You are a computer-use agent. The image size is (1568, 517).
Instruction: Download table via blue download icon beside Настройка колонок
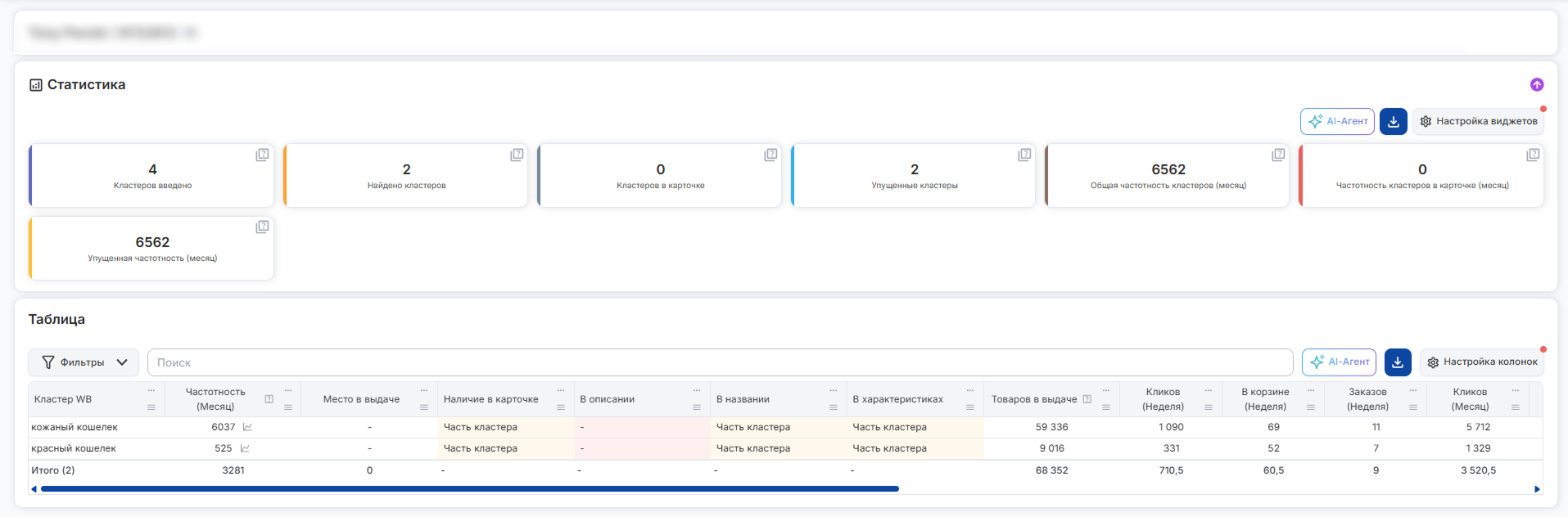click(x=1398, y=362)
